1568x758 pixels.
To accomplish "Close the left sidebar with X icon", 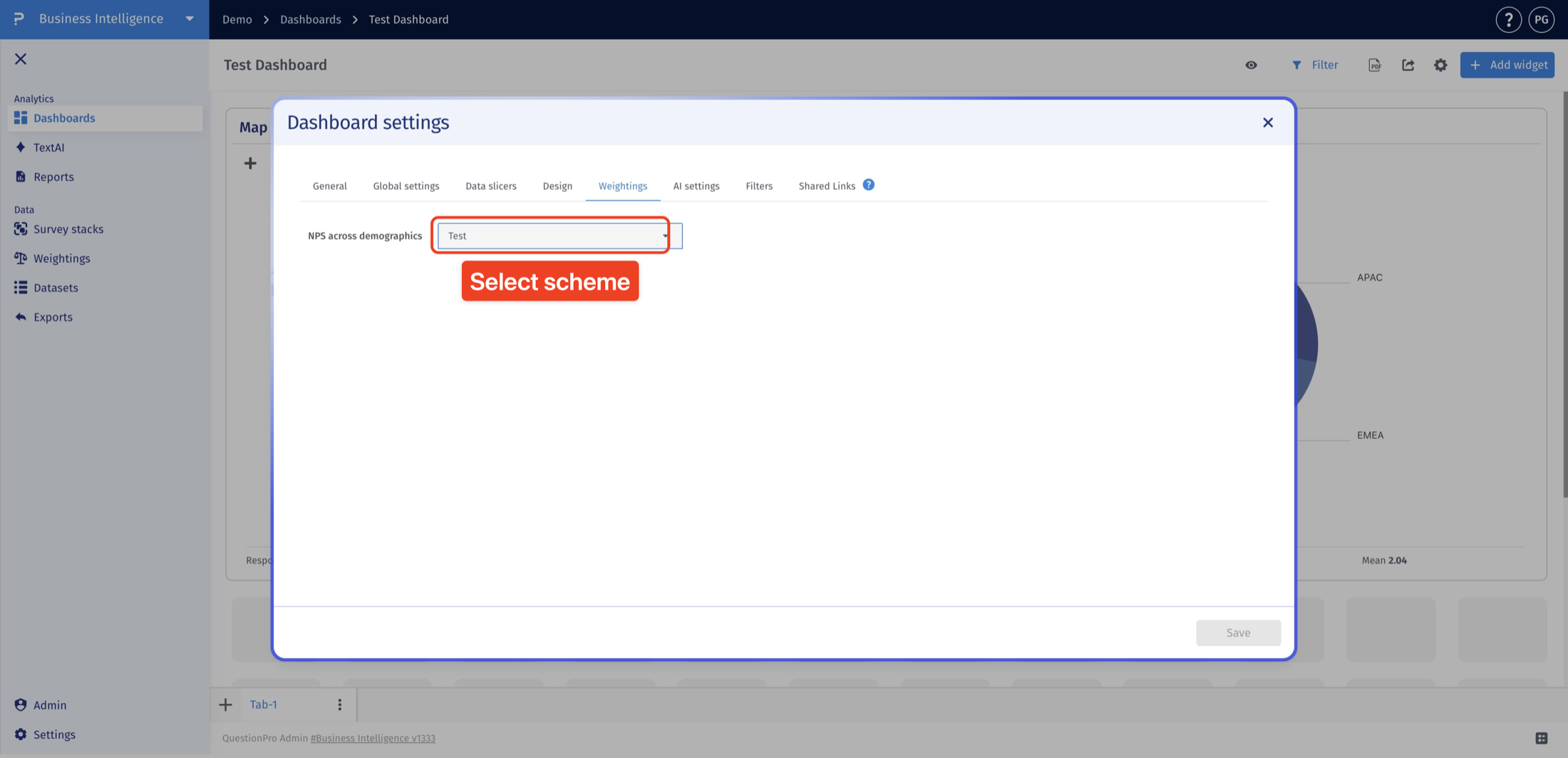I will (x=21, y=59).
